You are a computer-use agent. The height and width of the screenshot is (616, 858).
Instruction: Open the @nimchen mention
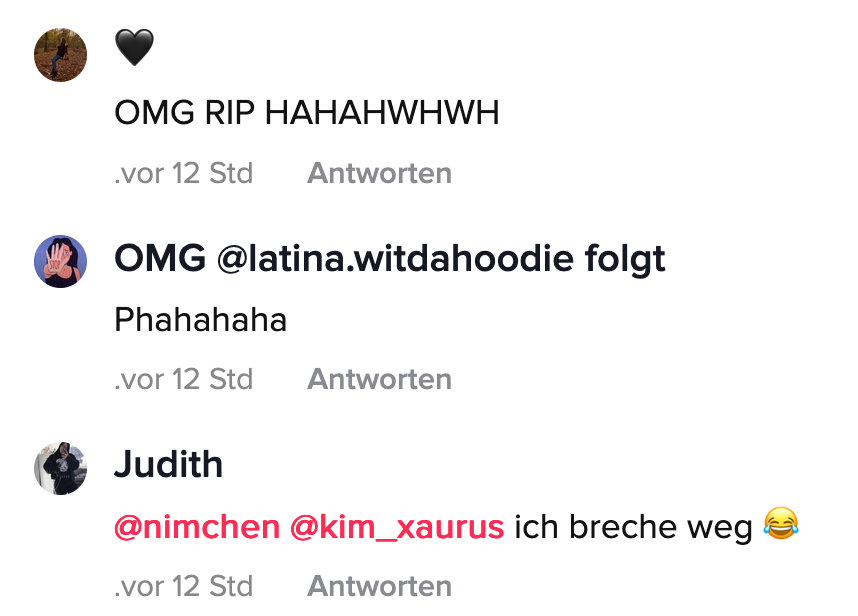coord(197,527)
